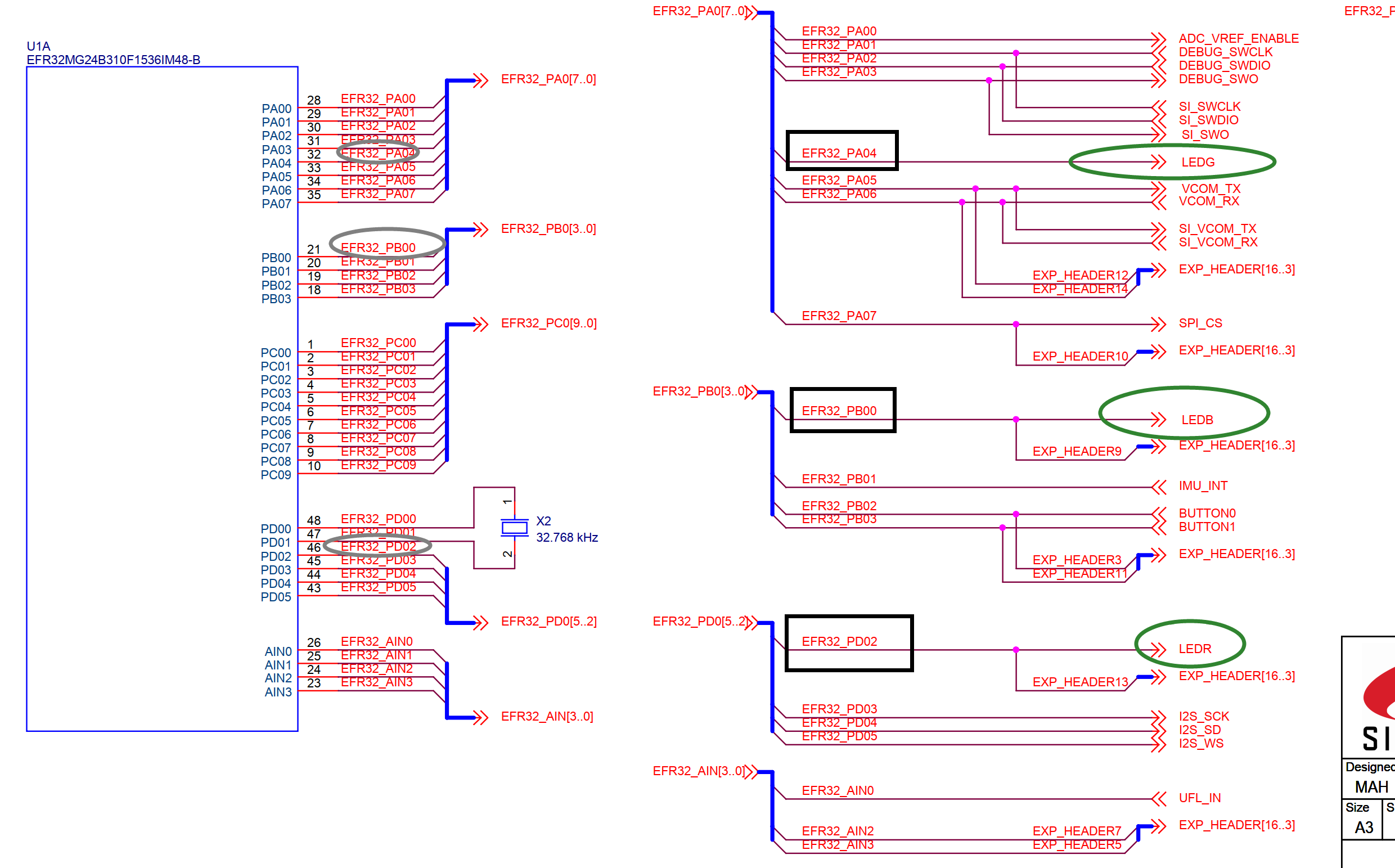Click the ADC_VREF_ENABLE port arrow
Image resolution: width=1395 pixels, height=868 pixels.
[x=1159, y=39]
